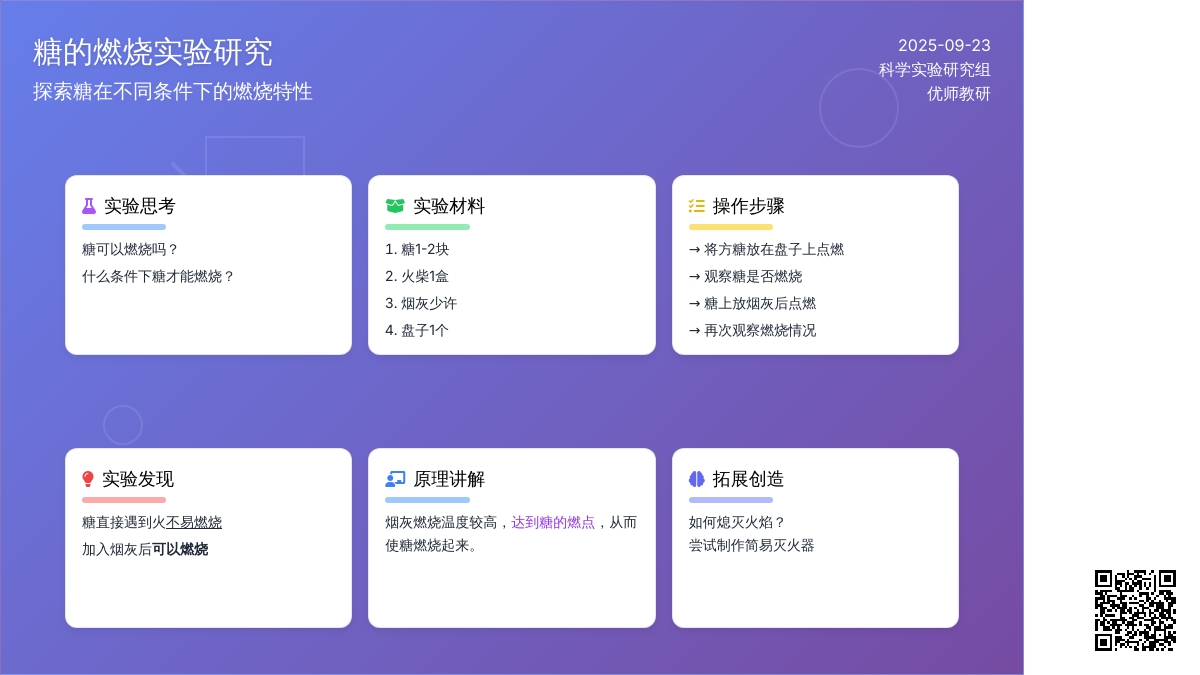Click the green box icon beside 实验材料
This screenshot has width=1200, height=675.
pyautogui.click(x=395, y=206)
